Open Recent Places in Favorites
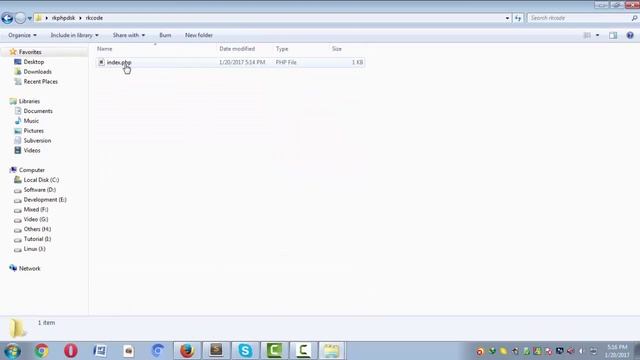Image resolution: width=640 pixels, height=360 pixels. click(x=41, y=82)
